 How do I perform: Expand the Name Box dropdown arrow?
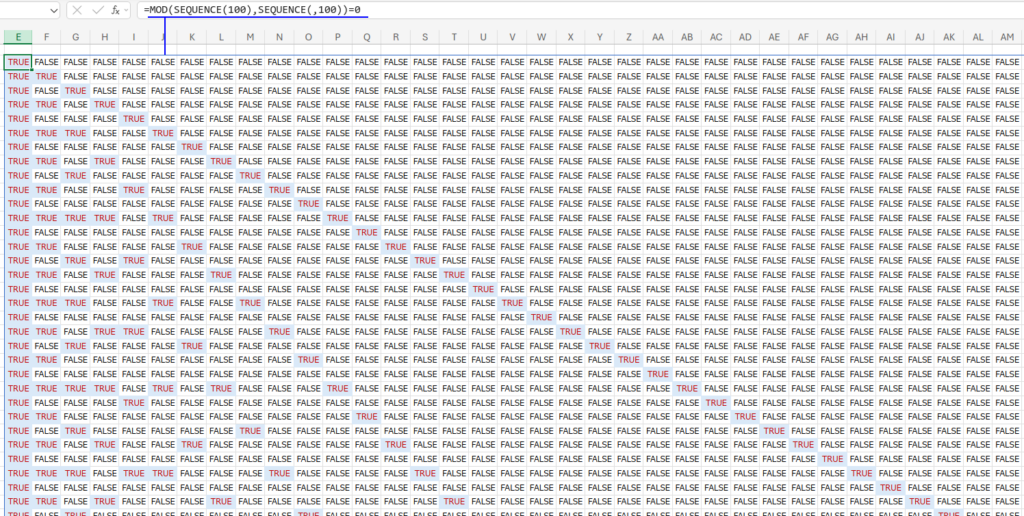[x=53, y=10]
